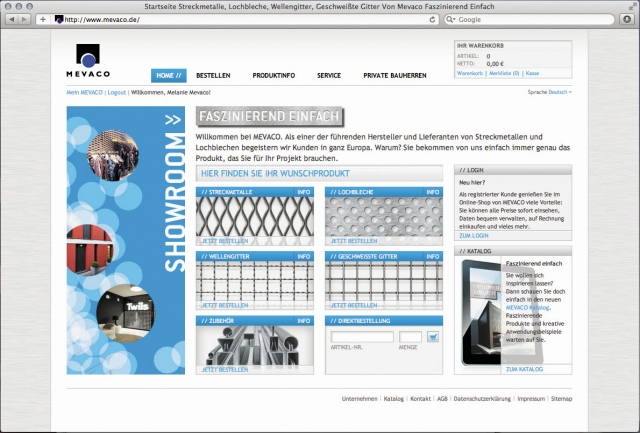Click Jetzt bestellen under Wellengitter
The image size is (640, 433).
point(224,306)
